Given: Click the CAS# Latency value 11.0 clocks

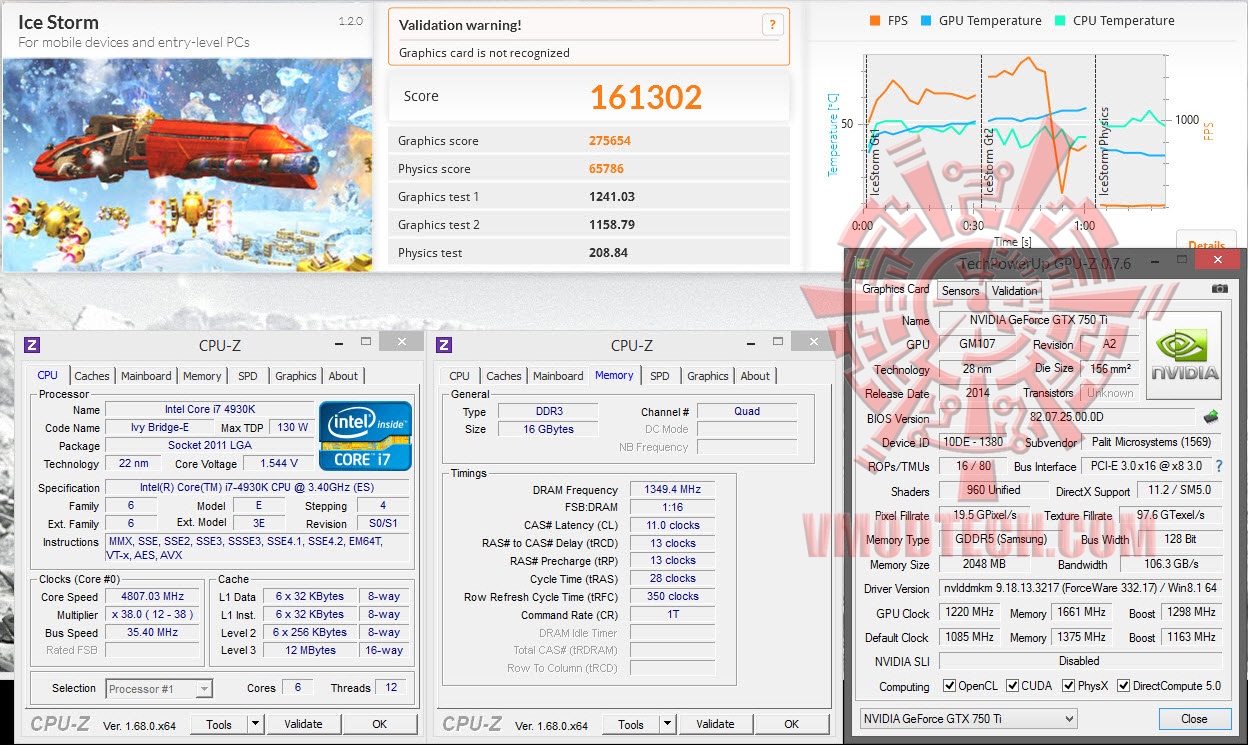Looking at the screenshot, I should tap(674, 525).
